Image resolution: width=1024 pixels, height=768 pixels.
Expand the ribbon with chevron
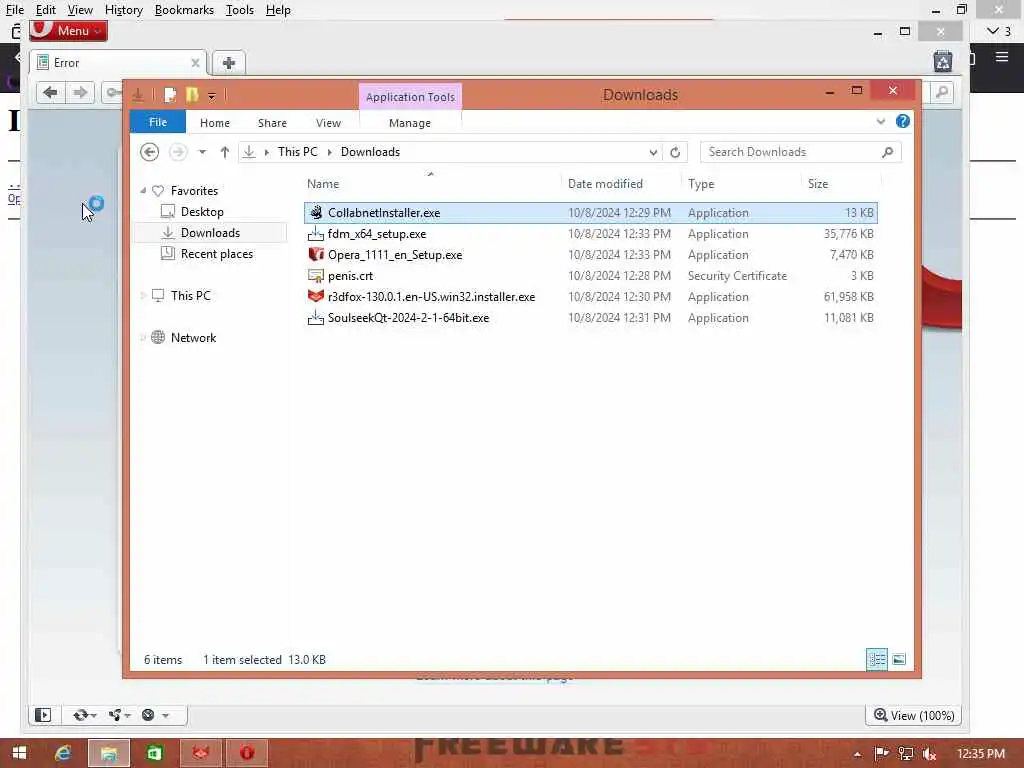click(880, 121)
